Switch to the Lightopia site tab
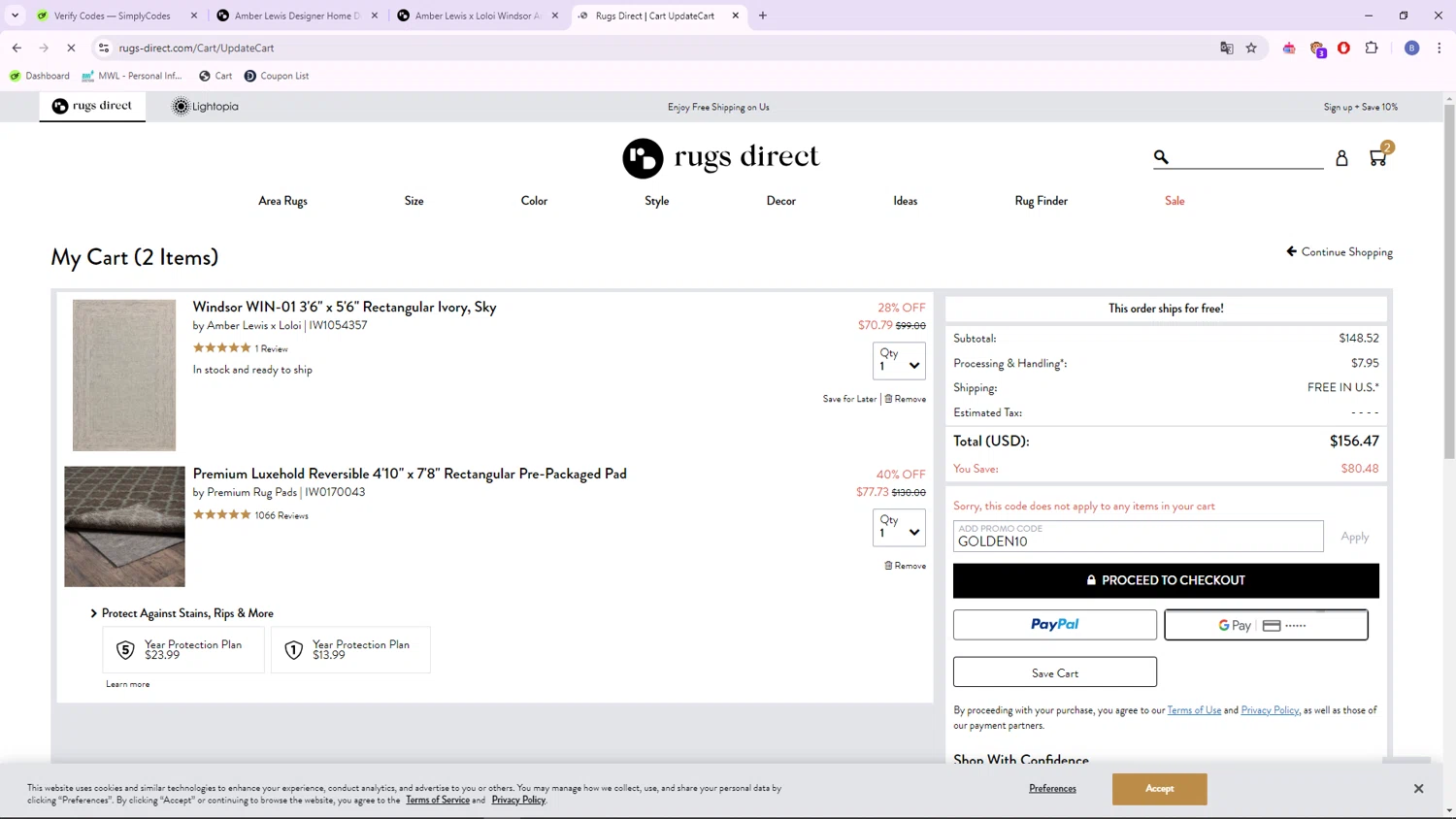Viewport: 1456px width, 819px height. 205,107
